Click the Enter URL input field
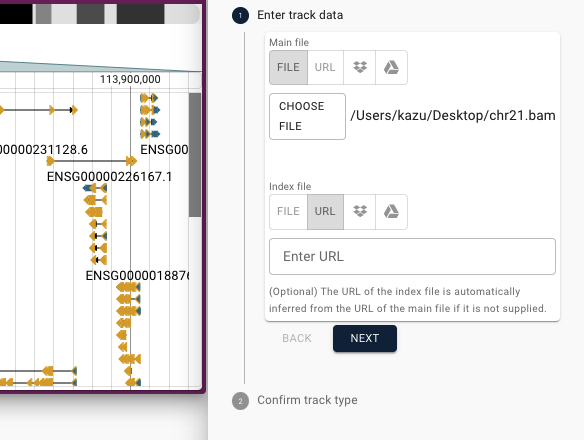Screen dimensions: 584x440 coord(412,257)
